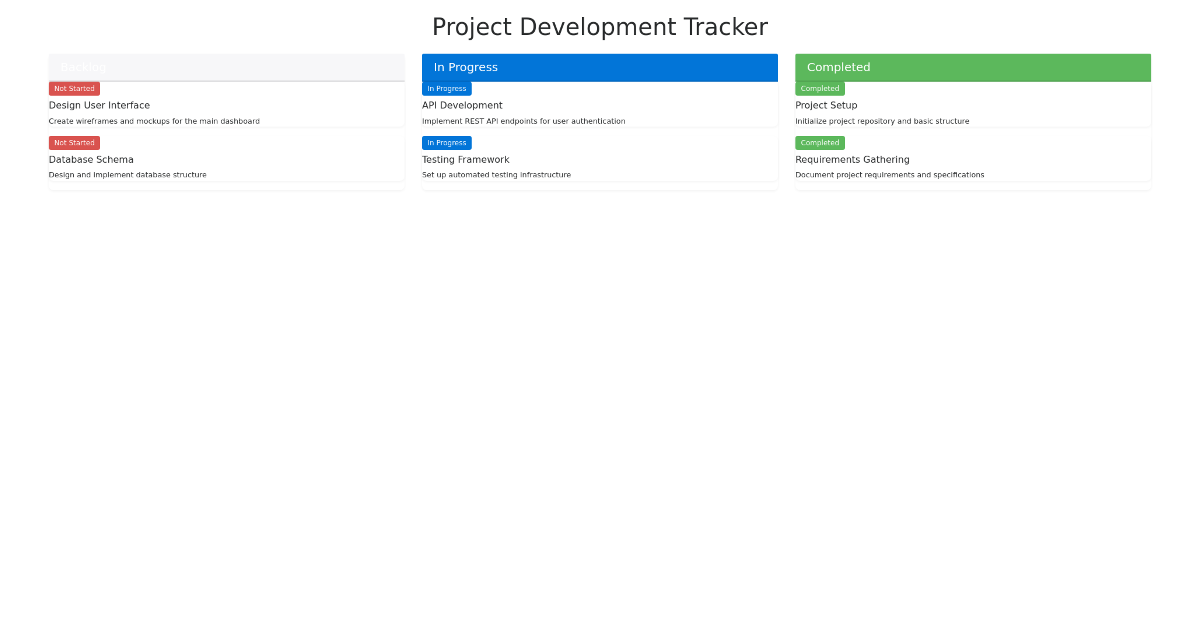
Task: Click the automated testing infrastructure description
Action: tap(497, 174)
